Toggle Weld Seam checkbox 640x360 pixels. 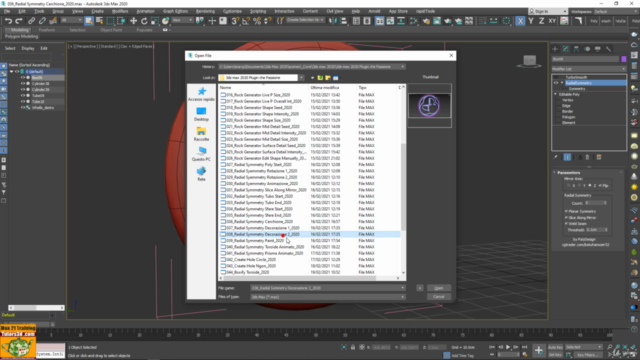pyautogui.click(x=567, y=224)
